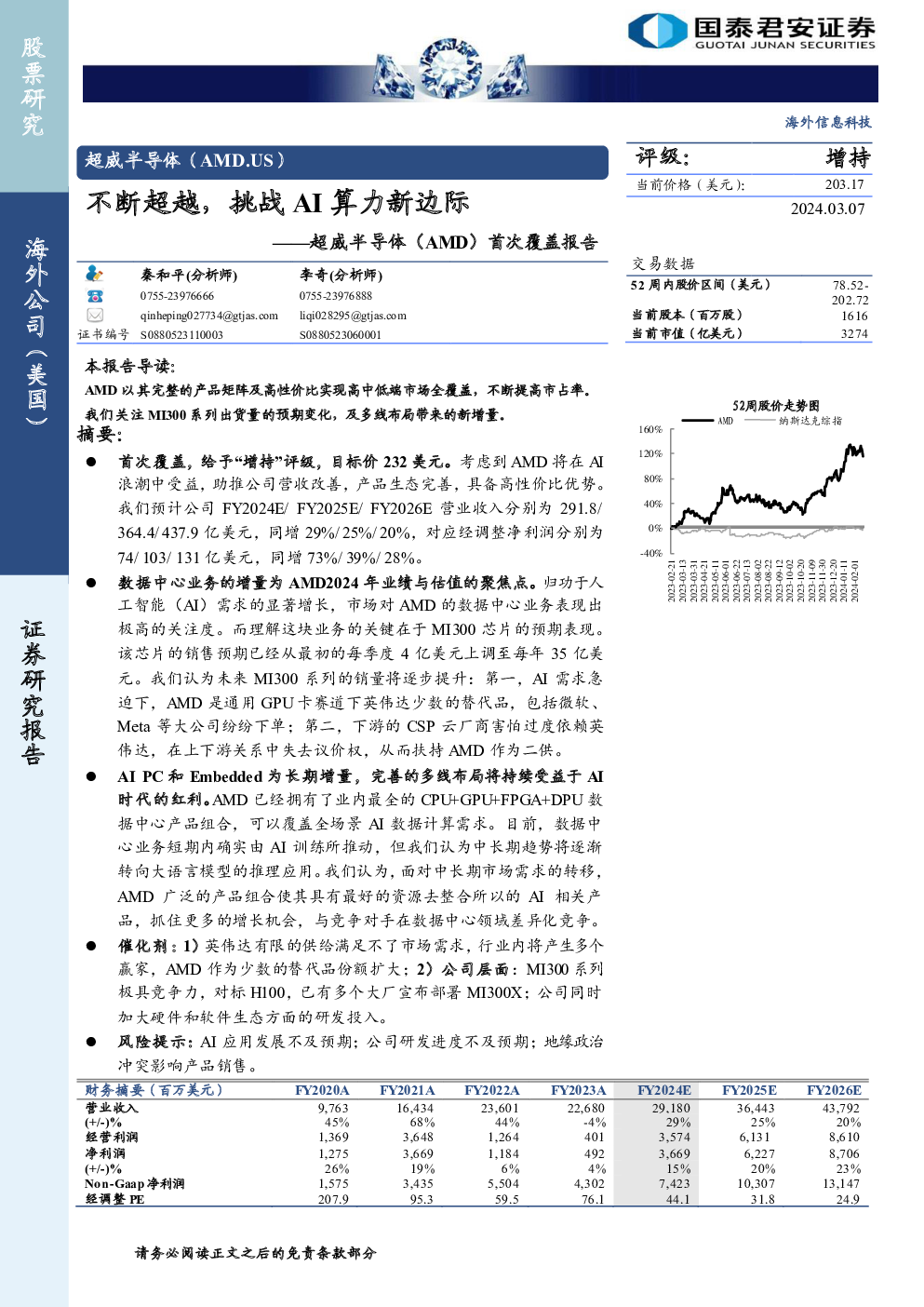Click Non-Gaap profit cell 13,147

tap(841, 1184)
